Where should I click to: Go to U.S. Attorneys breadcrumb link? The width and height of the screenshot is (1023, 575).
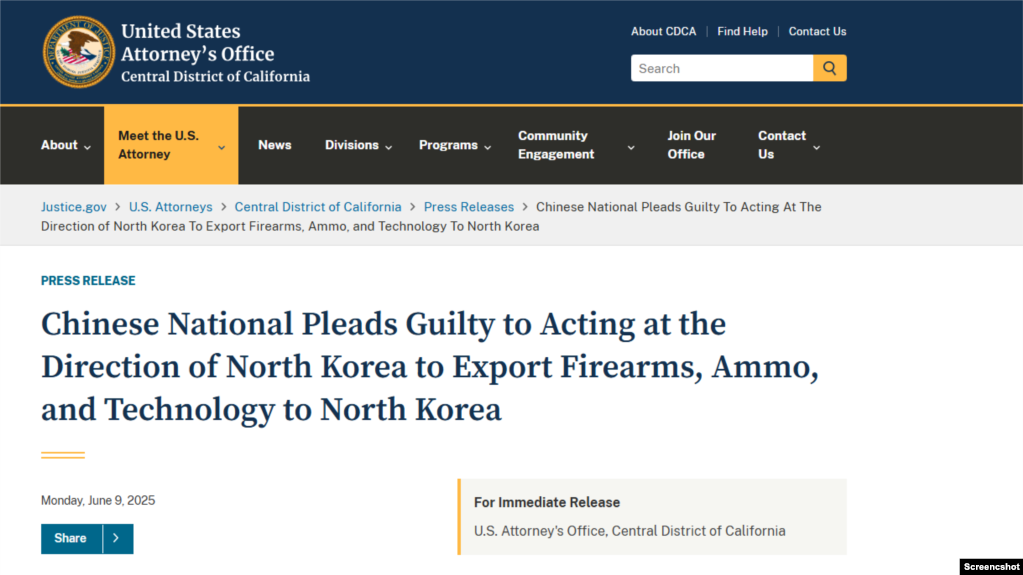[170, 207]
